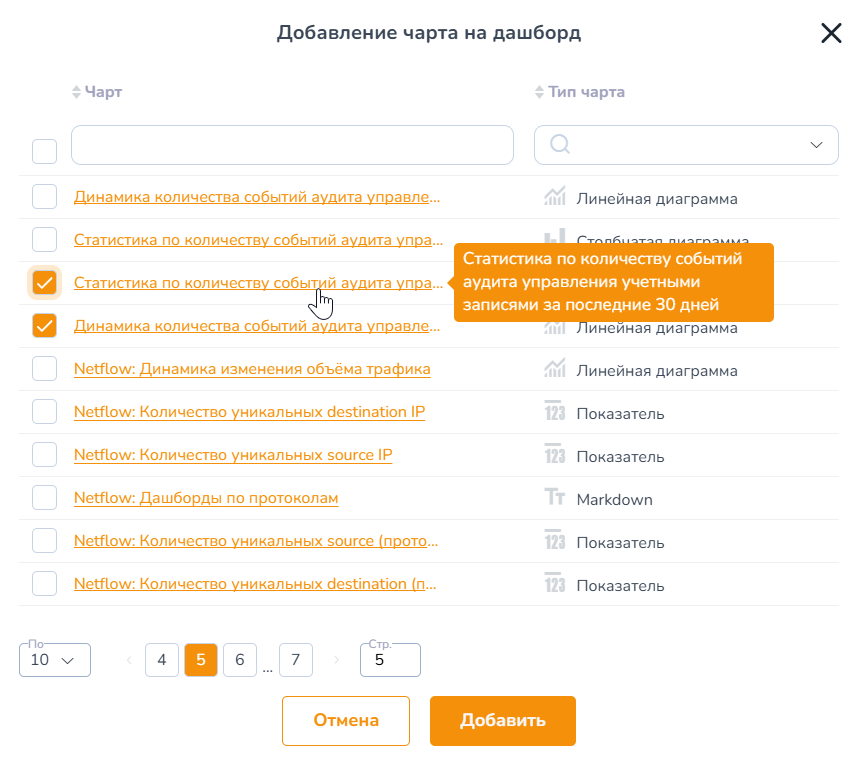
Task: Go to the next pagination page arrow
Action: pos(336,660)
